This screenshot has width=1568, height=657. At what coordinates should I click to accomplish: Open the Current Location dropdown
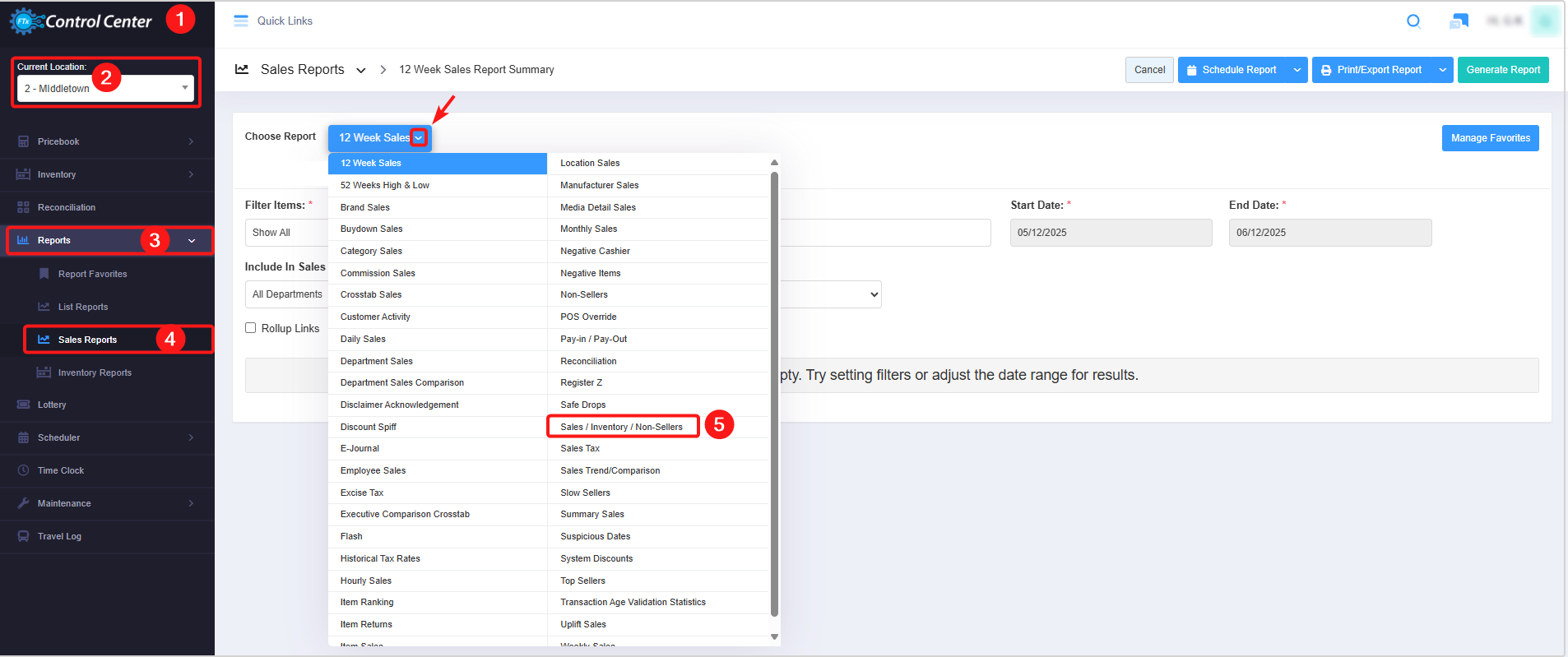pos(105,88)
